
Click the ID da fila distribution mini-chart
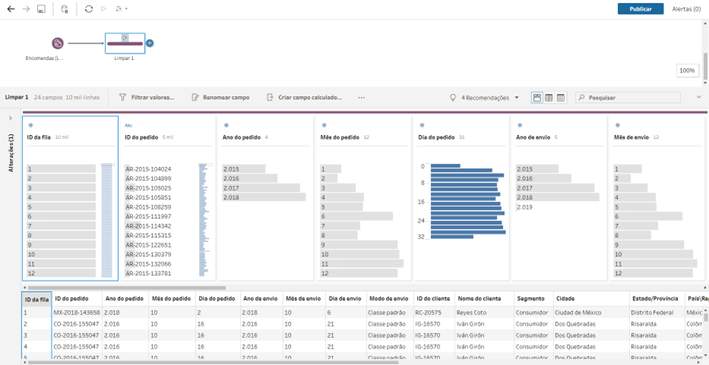tap(107, 220)
